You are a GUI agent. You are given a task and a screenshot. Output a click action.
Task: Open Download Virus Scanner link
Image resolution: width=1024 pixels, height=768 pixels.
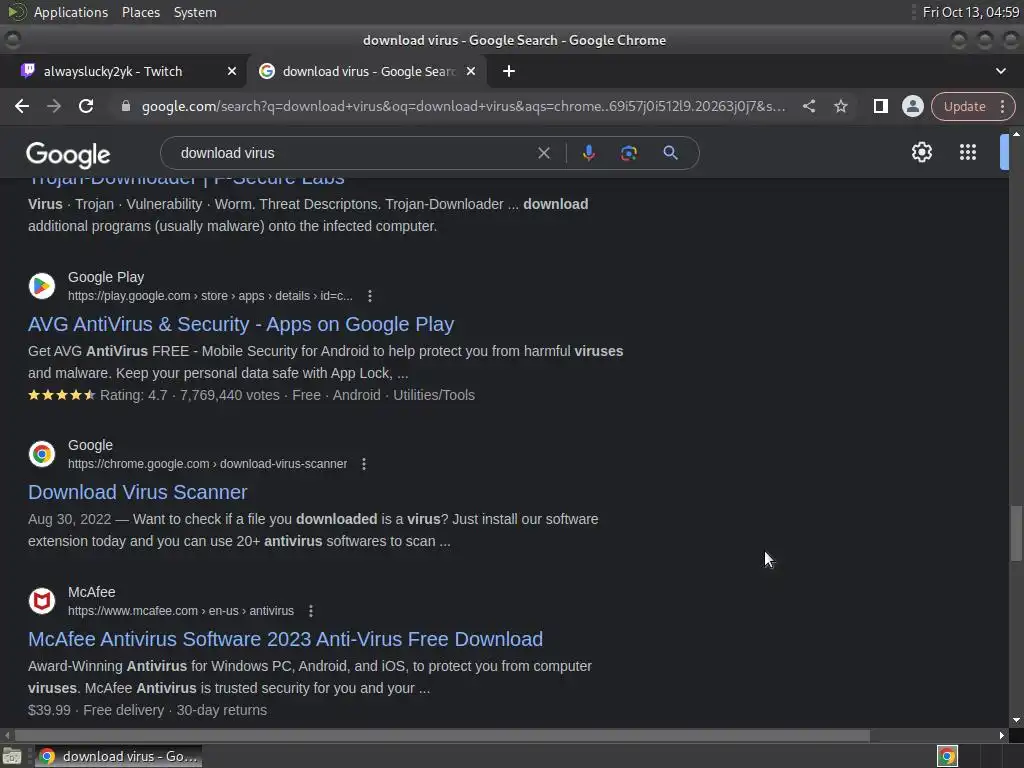coord(138,492)
